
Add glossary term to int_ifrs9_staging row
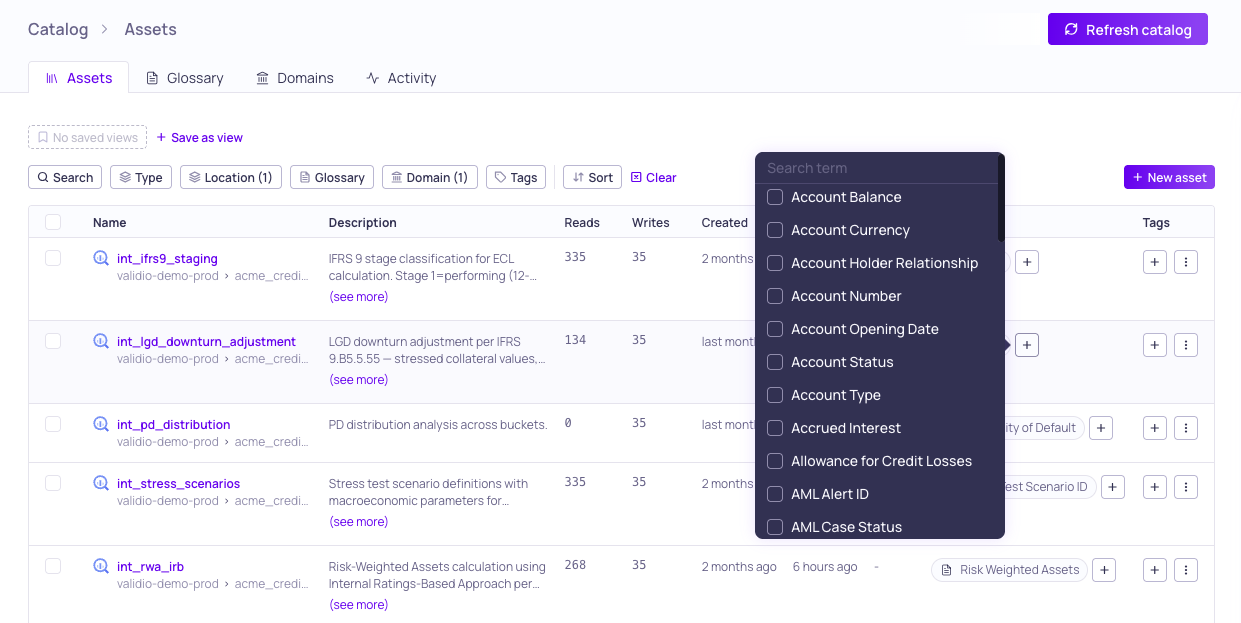pos(1027,262)
